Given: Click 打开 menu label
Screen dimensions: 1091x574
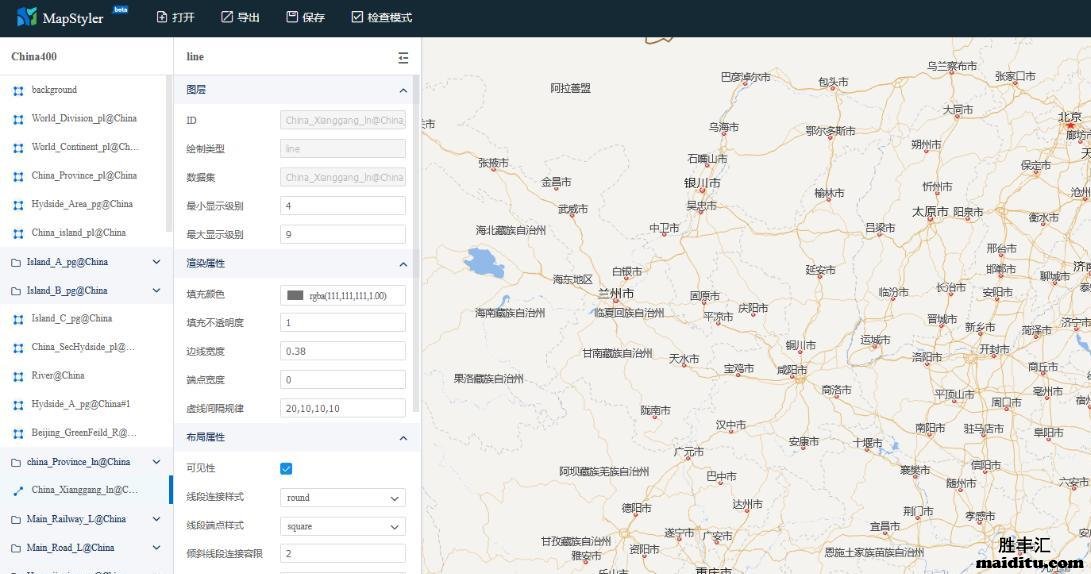Looking at the screenshot, I should tap(183, 17).
